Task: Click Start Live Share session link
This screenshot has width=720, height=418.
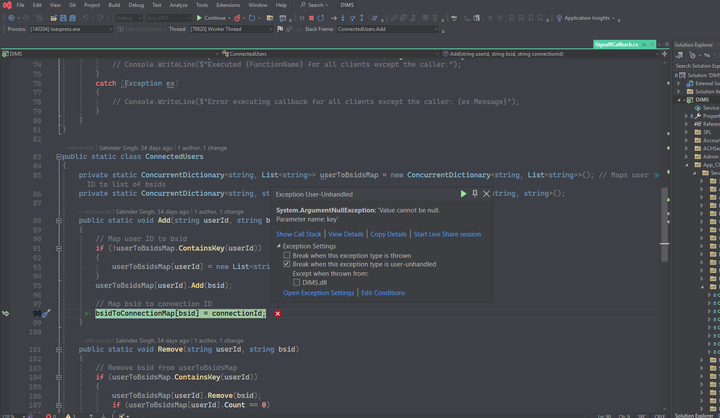Action: (x=447, y=234)
